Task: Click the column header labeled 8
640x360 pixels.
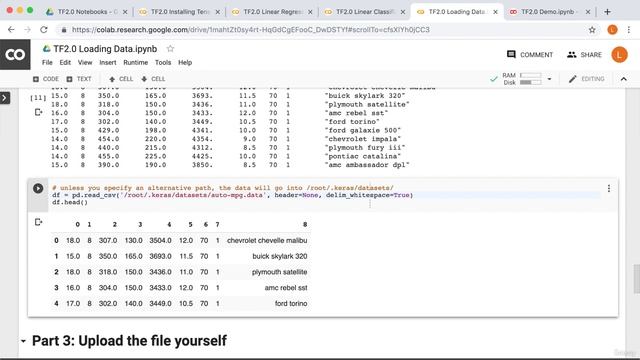Action: point(304,224)
